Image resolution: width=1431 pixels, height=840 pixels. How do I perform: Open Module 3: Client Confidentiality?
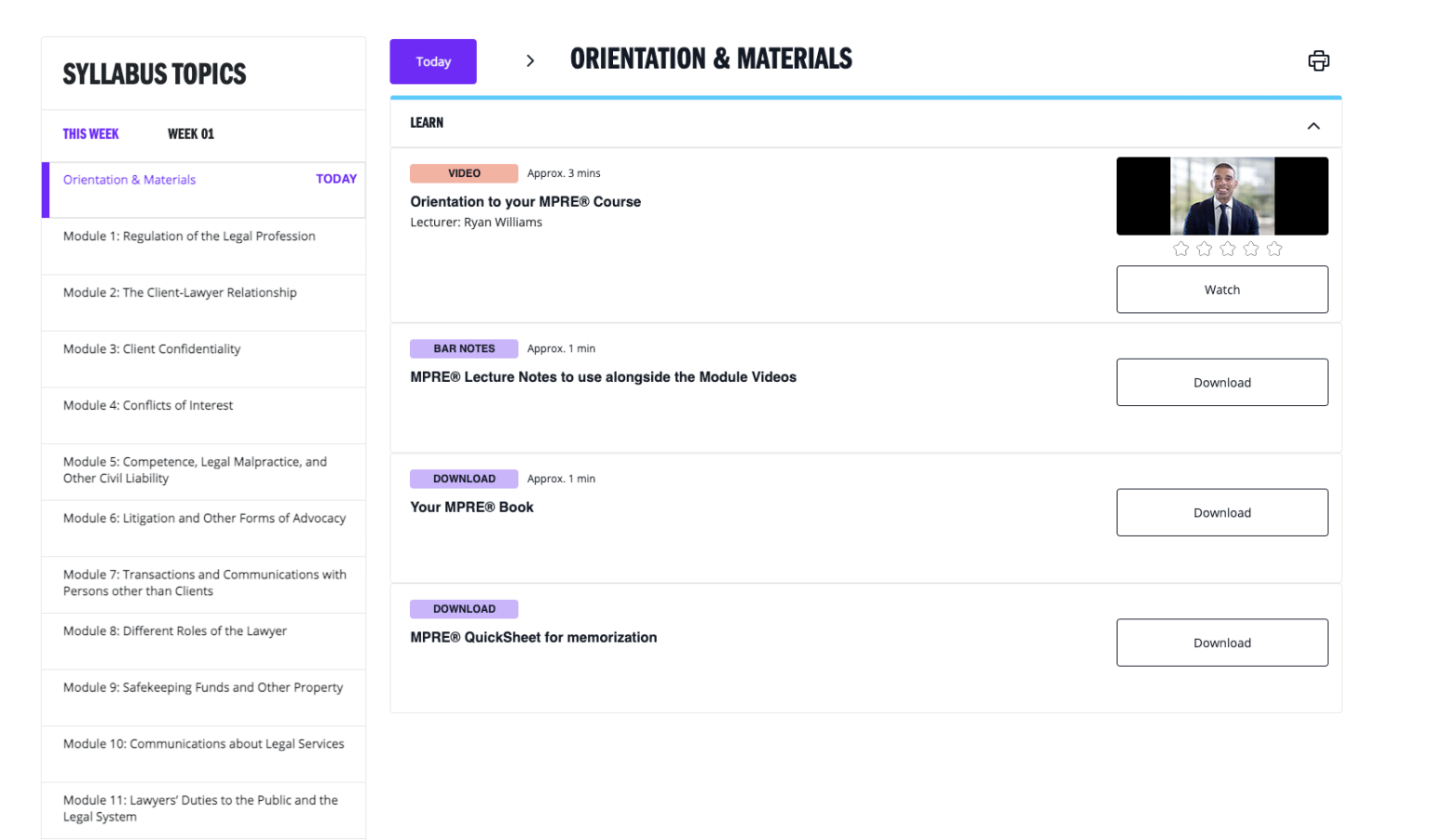point(152,349)
